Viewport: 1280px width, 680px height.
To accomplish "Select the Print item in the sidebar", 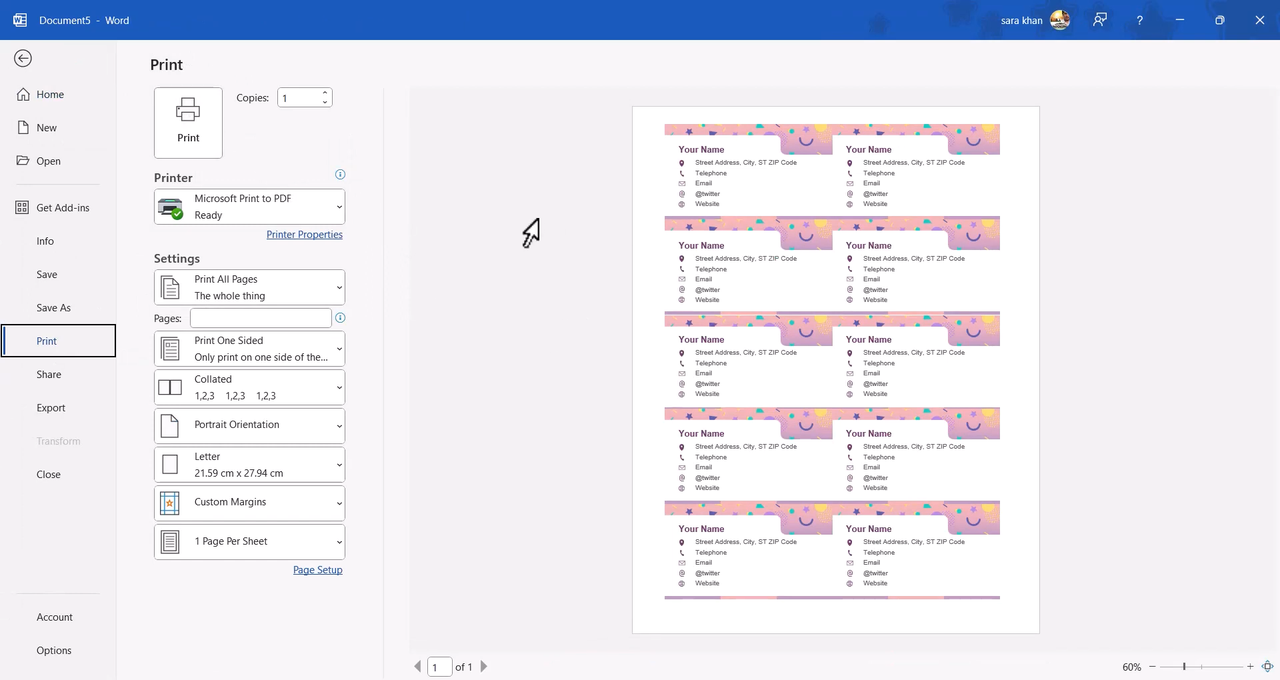I will (x=58, y=341).
